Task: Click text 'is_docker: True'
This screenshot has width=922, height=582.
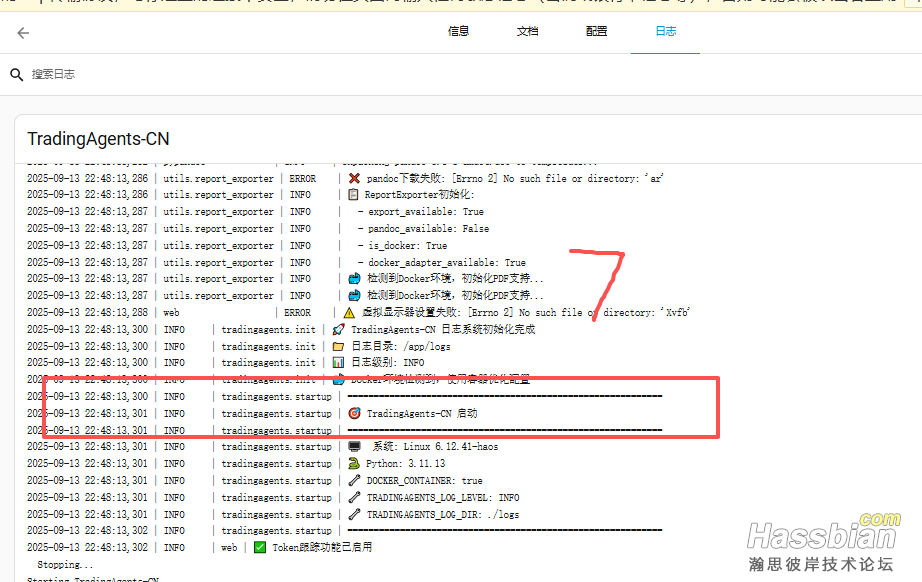Action: click(x=407, y=246)
